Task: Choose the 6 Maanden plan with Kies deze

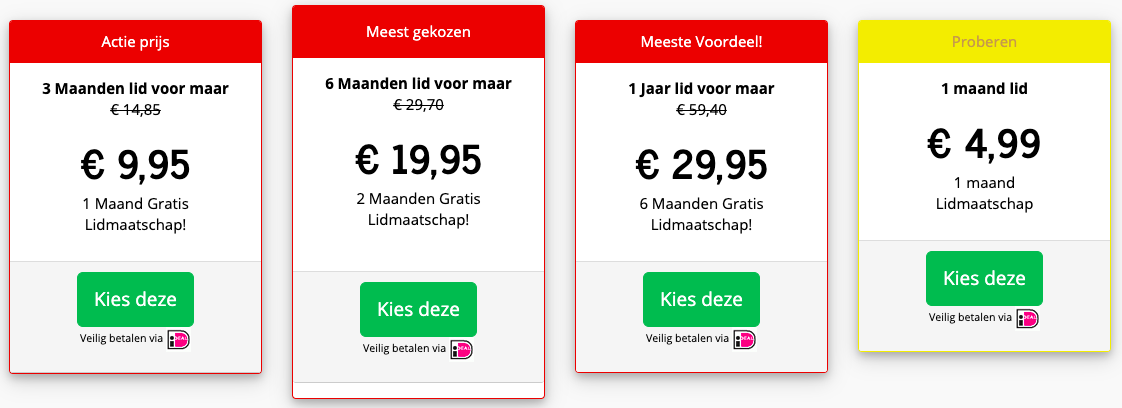Action: 419,309
